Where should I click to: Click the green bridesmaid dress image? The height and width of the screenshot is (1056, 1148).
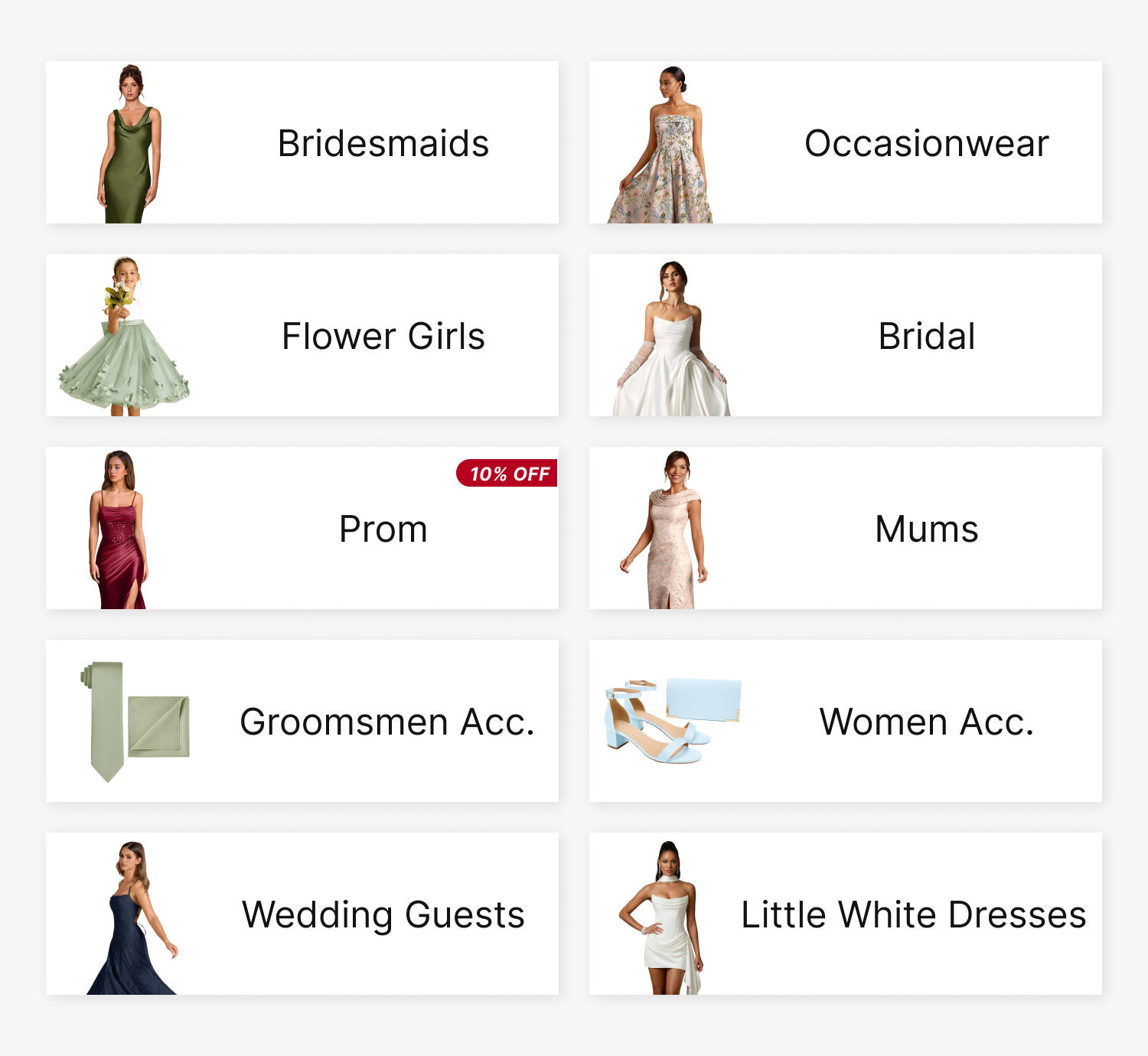tap(129, 144)
